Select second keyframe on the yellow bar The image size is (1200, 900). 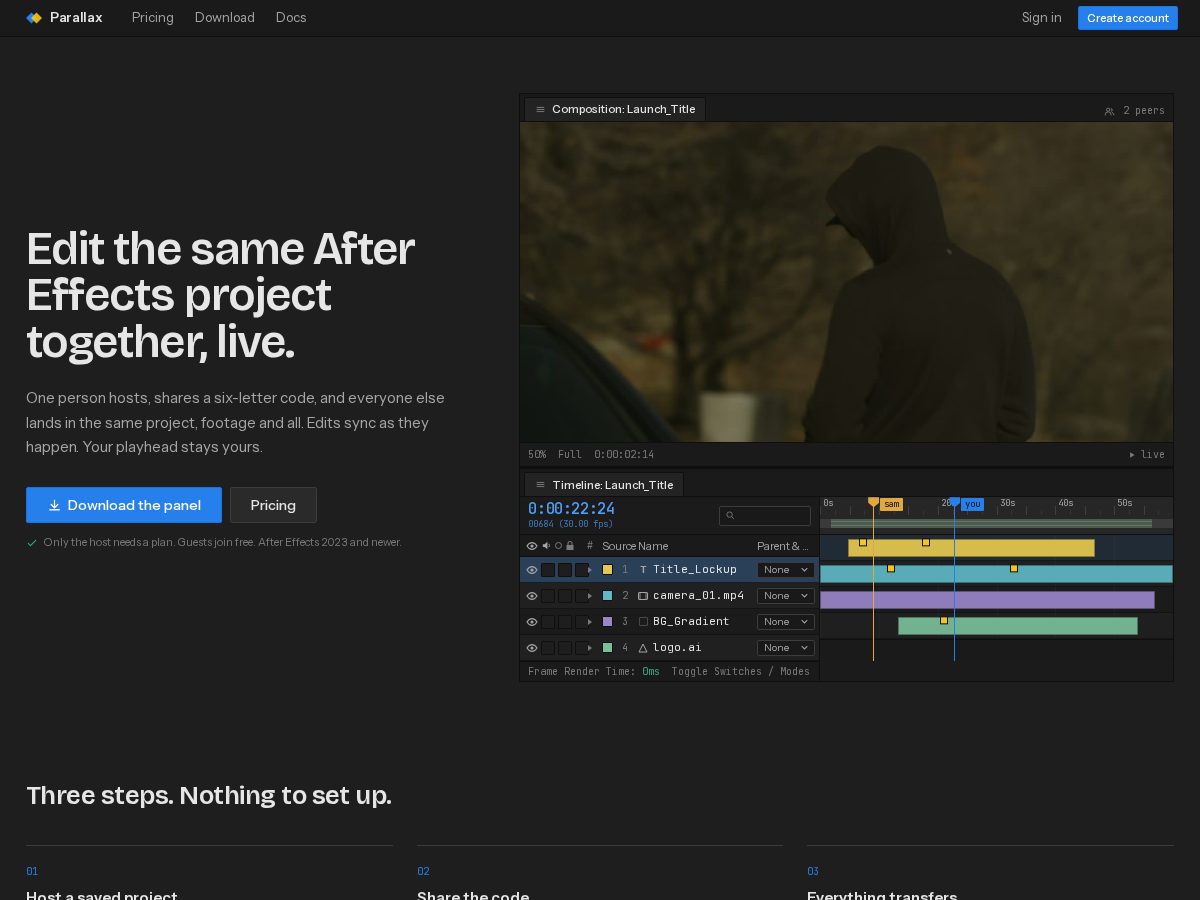point(926,542)
